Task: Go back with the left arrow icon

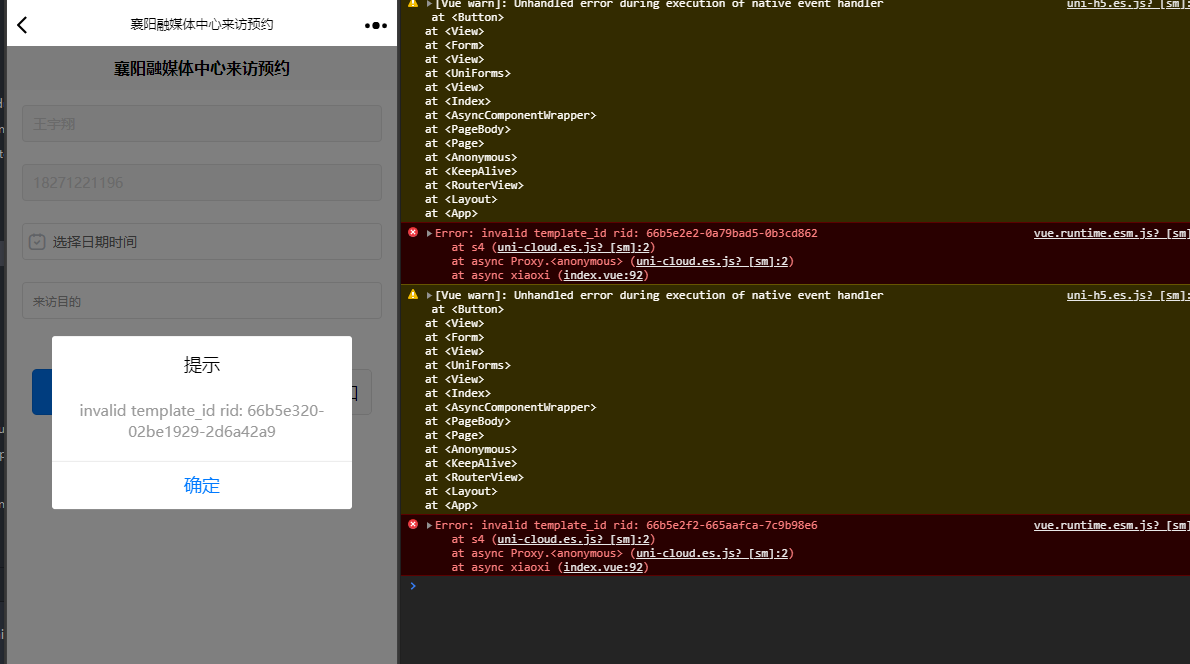Action: [22, 25]
